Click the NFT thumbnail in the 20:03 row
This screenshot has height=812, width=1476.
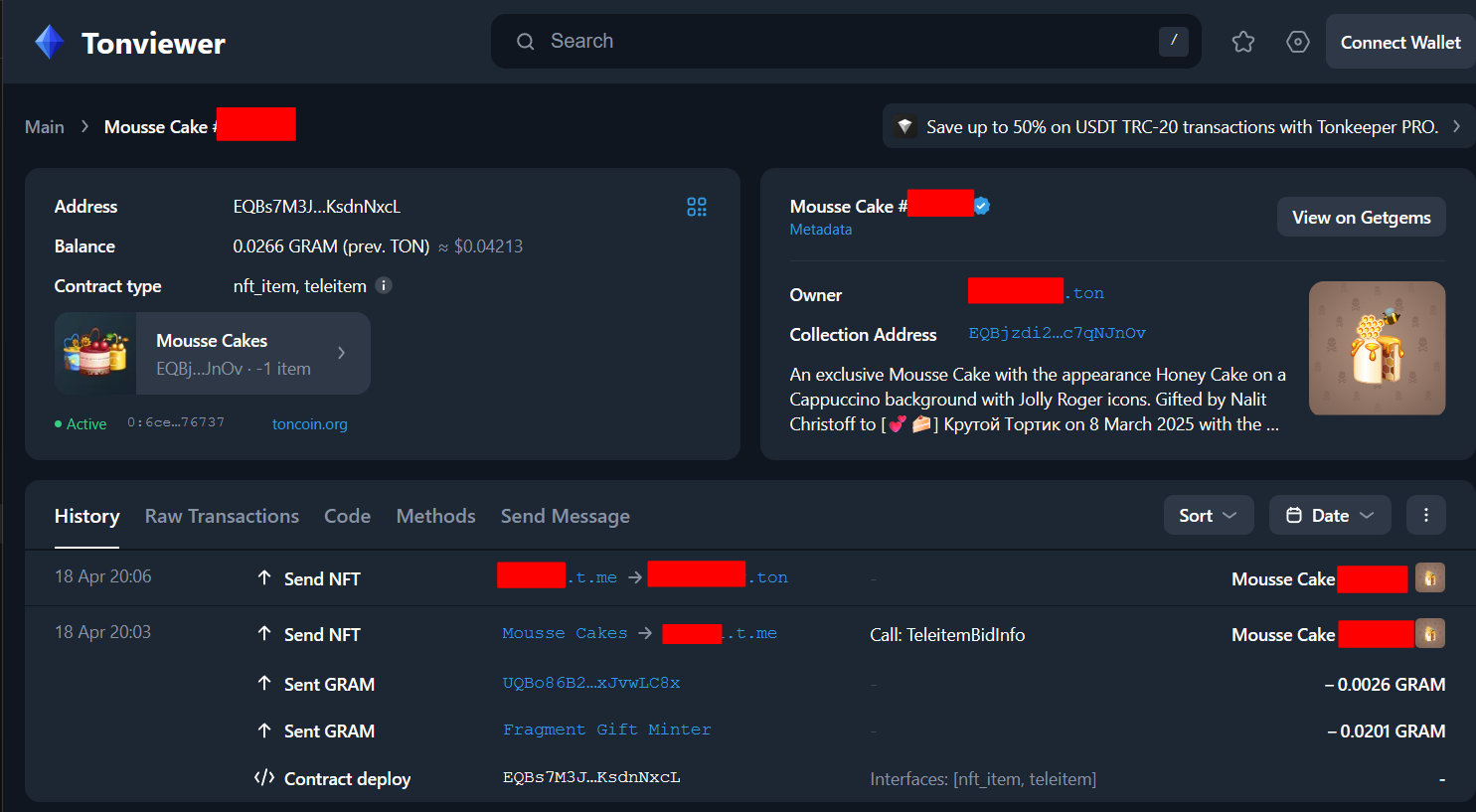(x=1430, y=633)
